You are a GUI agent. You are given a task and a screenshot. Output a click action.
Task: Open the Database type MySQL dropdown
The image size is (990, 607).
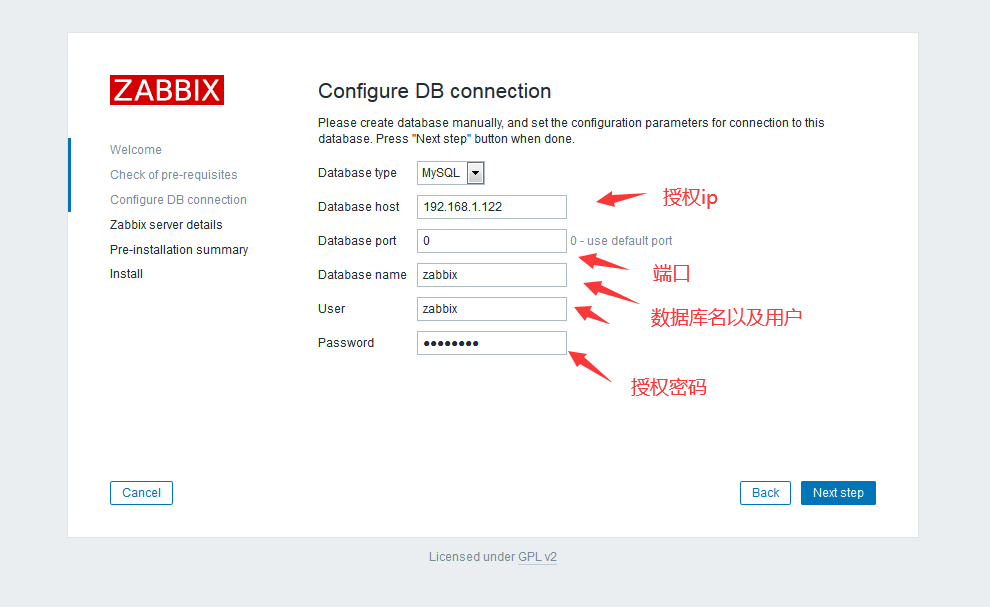tap(451, 173)
